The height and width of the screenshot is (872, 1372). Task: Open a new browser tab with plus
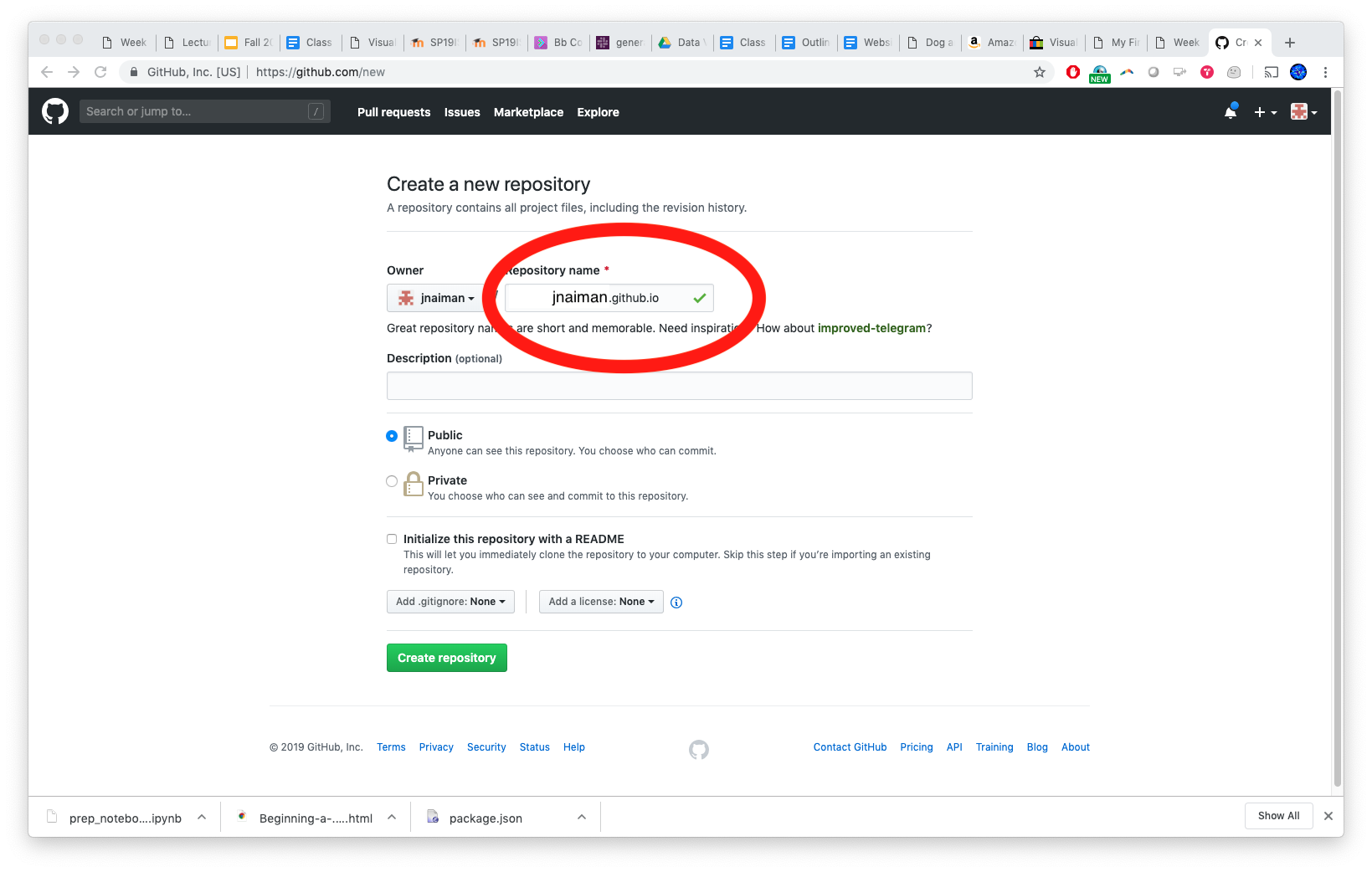pyautogui.click(x=1290, y=43)
